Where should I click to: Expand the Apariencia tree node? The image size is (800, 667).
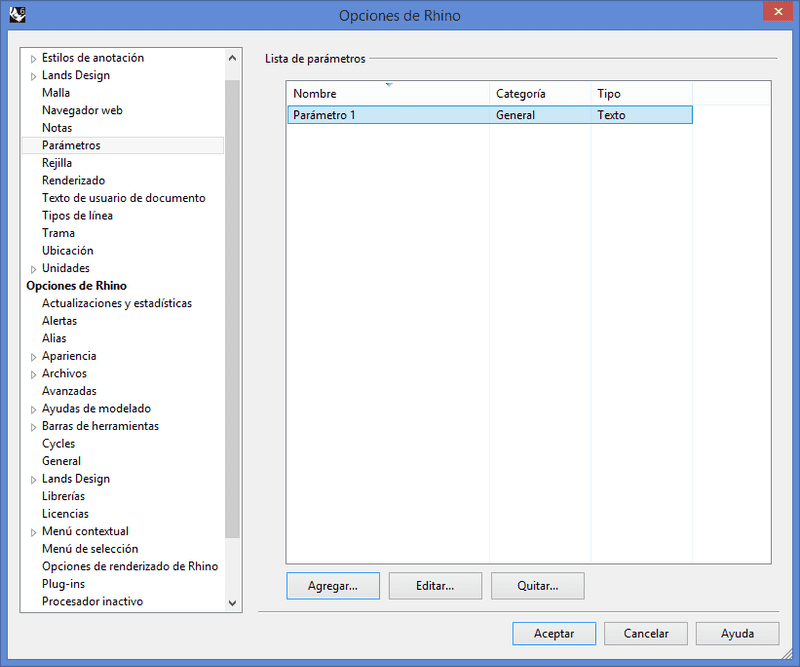click(x=33, y=357)
